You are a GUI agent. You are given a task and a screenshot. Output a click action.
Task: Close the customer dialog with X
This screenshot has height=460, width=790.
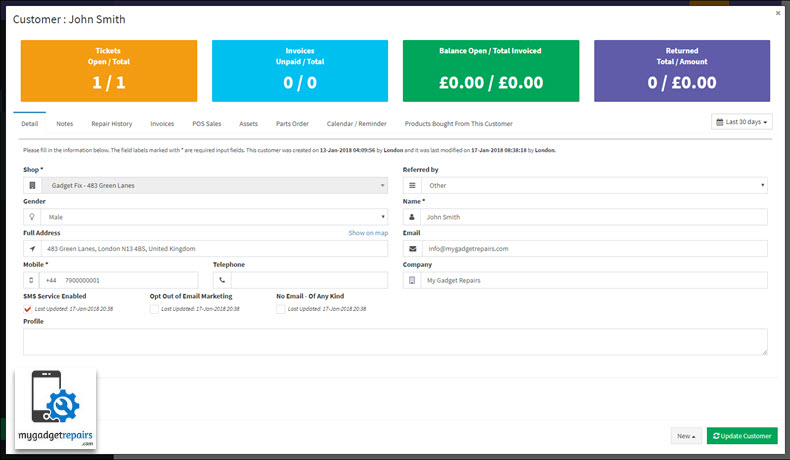click(x=778, y=13)
